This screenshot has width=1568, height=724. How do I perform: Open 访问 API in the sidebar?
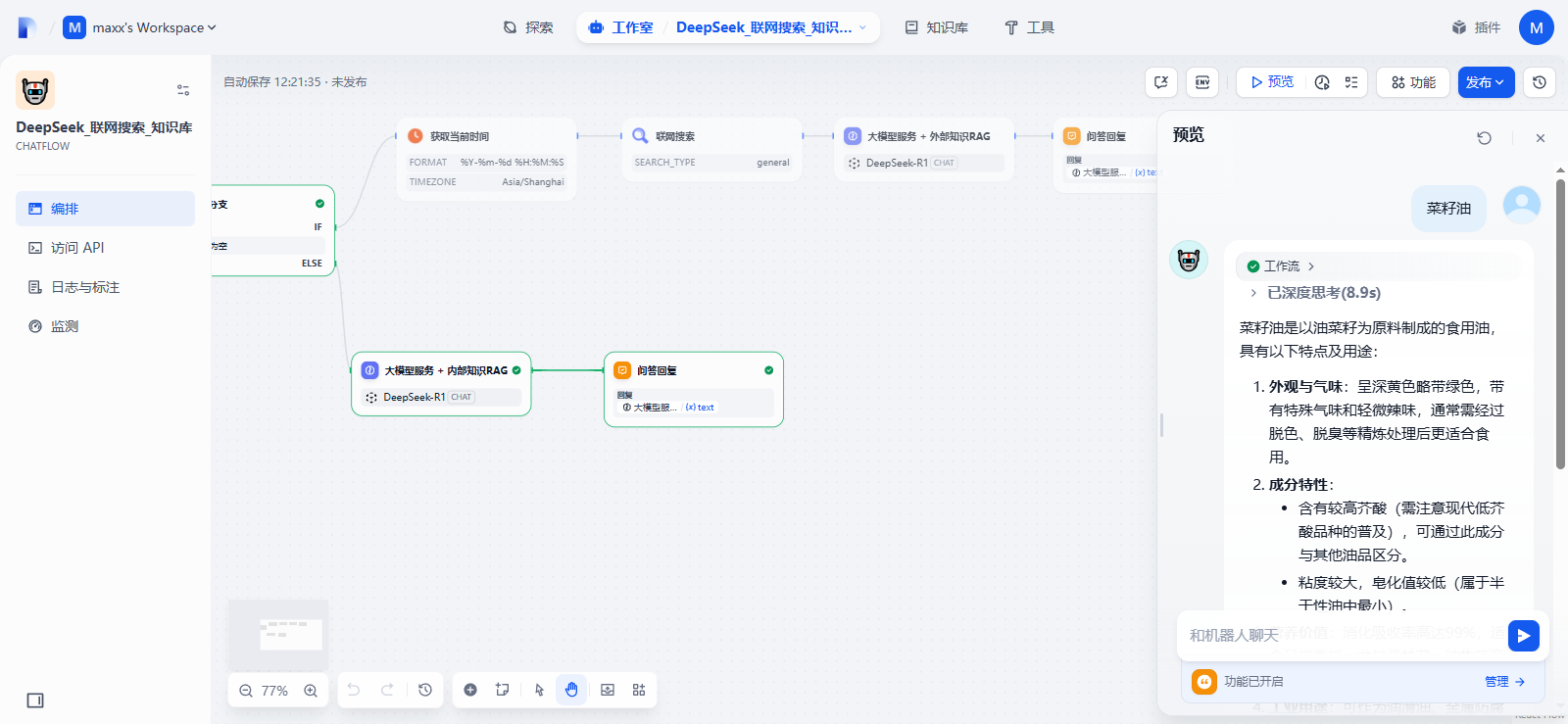(x=105, y=248)
